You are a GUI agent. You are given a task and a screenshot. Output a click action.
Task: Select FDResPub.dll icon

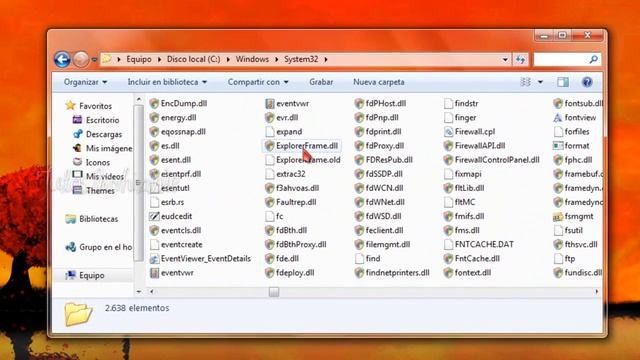(359, 160)
